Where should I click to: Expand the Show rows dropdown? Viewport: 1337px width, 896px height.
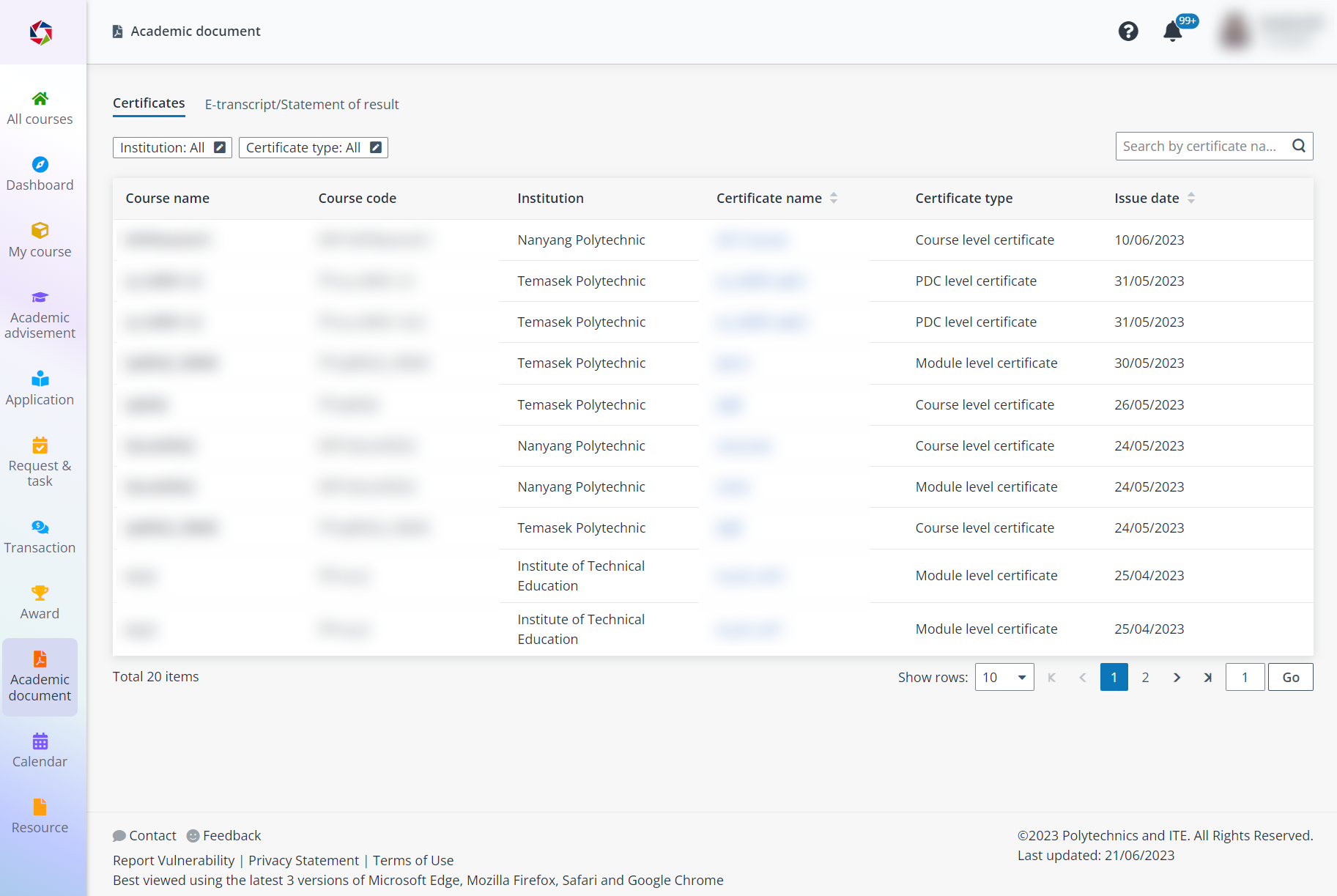pyautogui.click(x=1004, y=677)
